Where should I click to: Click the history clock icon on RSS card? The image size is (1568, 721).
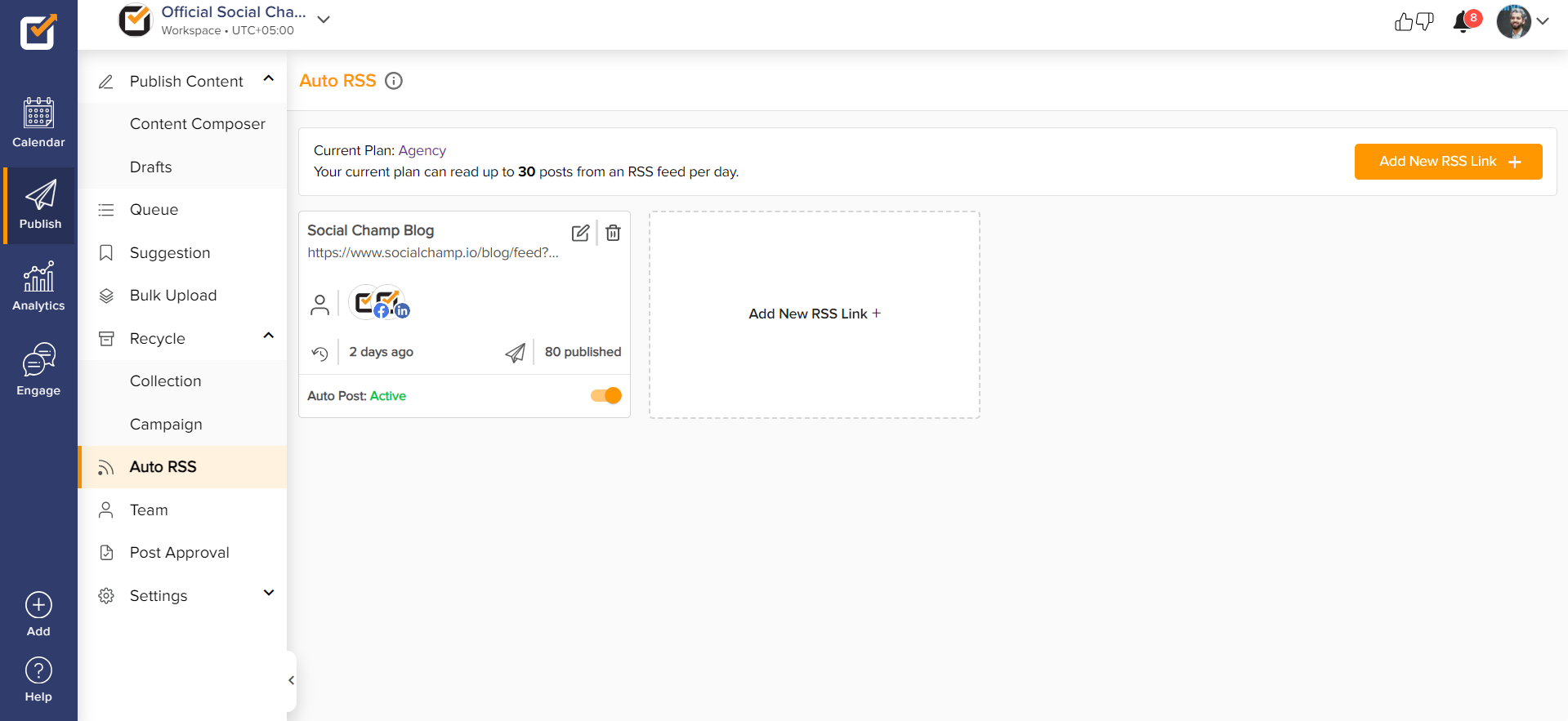[x=320, y=353]
